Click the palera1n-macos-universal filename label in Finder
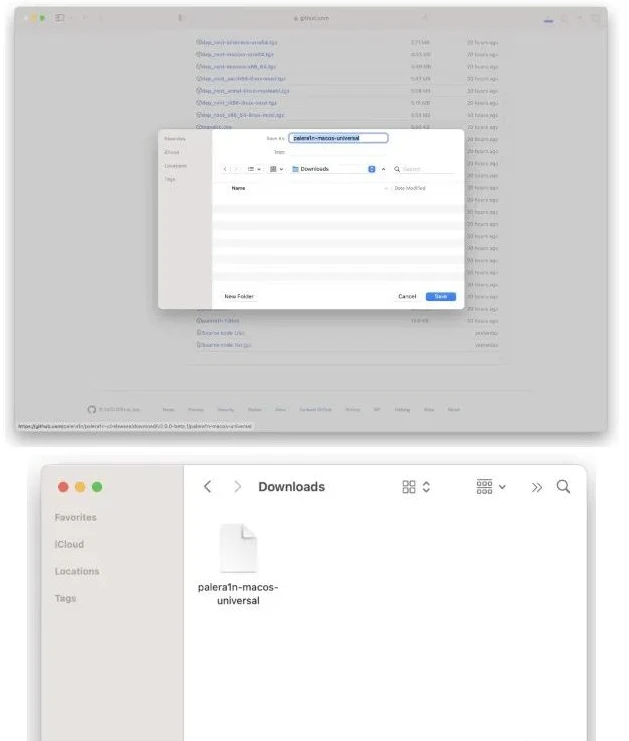629x741 pixels. point(238,594)
